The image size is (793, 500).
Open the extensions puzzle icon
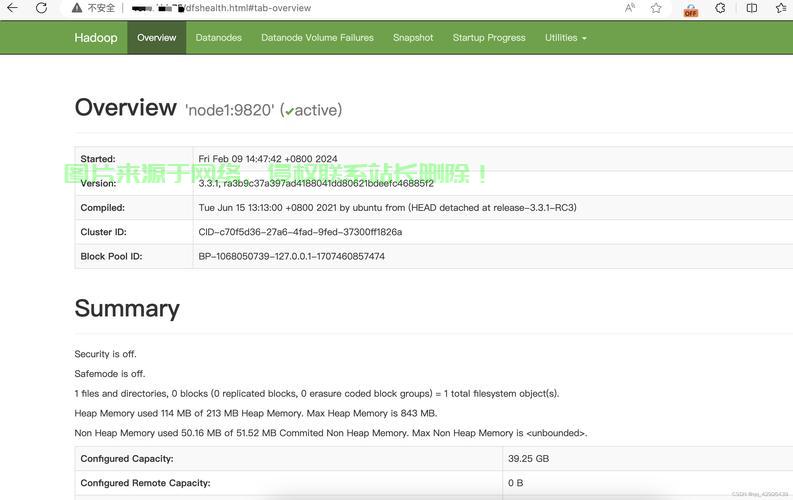[720, 8]
